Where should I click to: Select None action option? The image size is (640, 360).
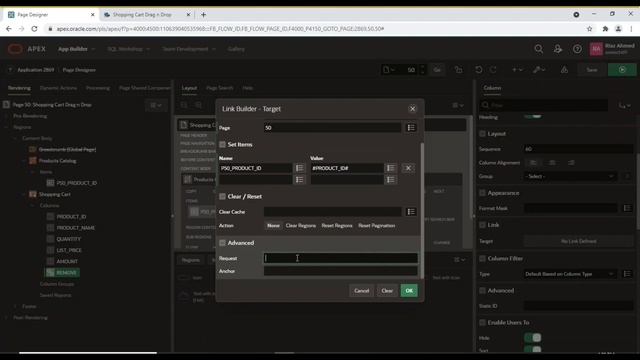[x=273, y=225]
